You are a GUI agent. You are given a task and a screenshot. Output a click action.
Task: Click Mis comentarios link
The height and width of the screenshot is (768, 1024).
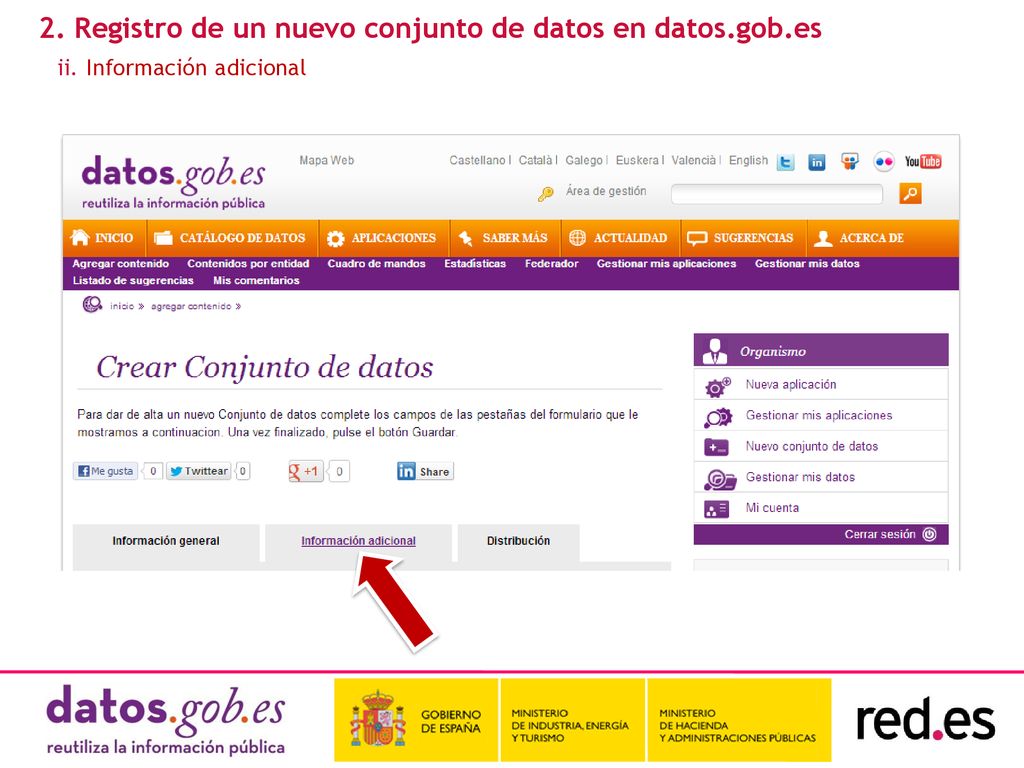point(256,281)
